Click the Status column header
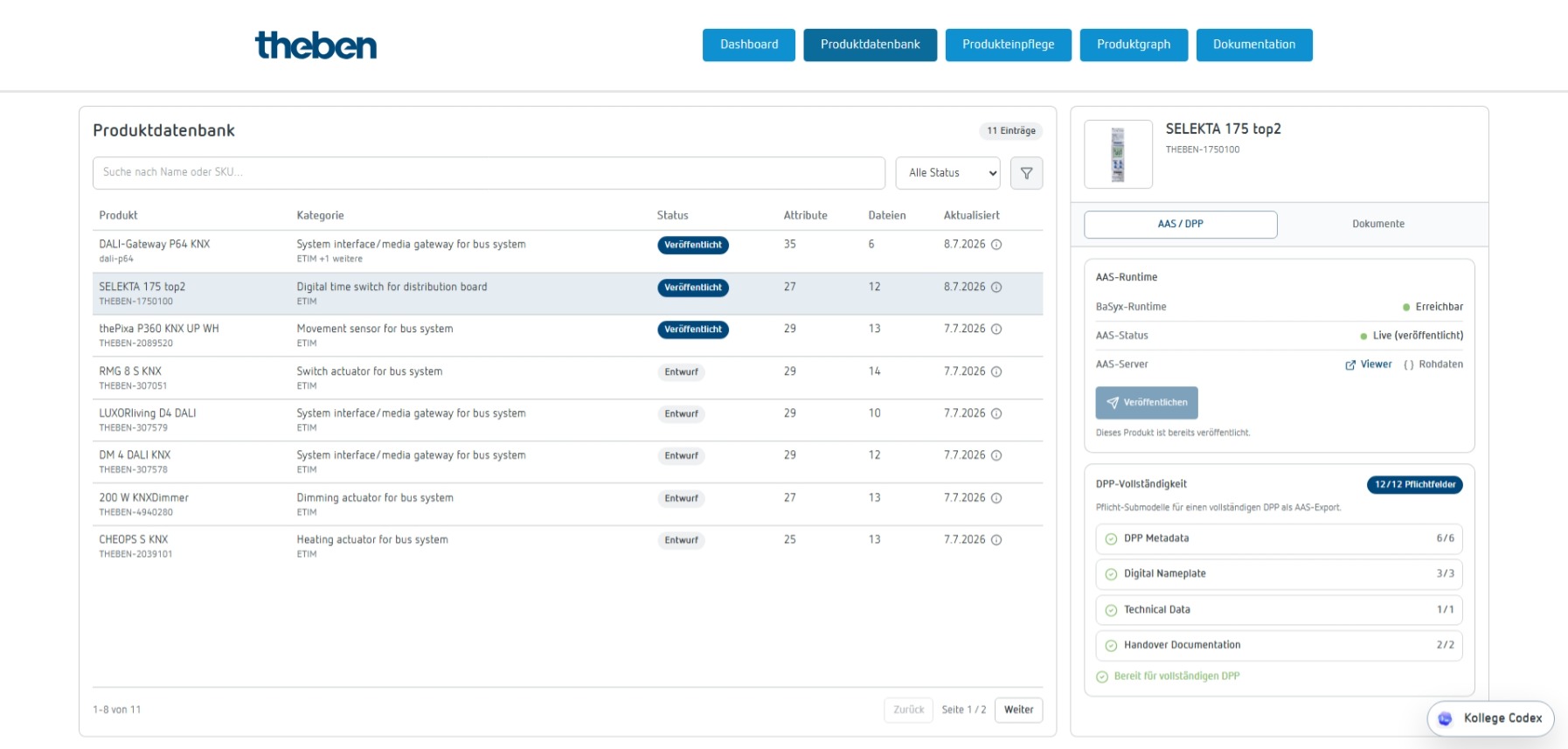This screenshot has height=749, width=1568. click(673, 216)
